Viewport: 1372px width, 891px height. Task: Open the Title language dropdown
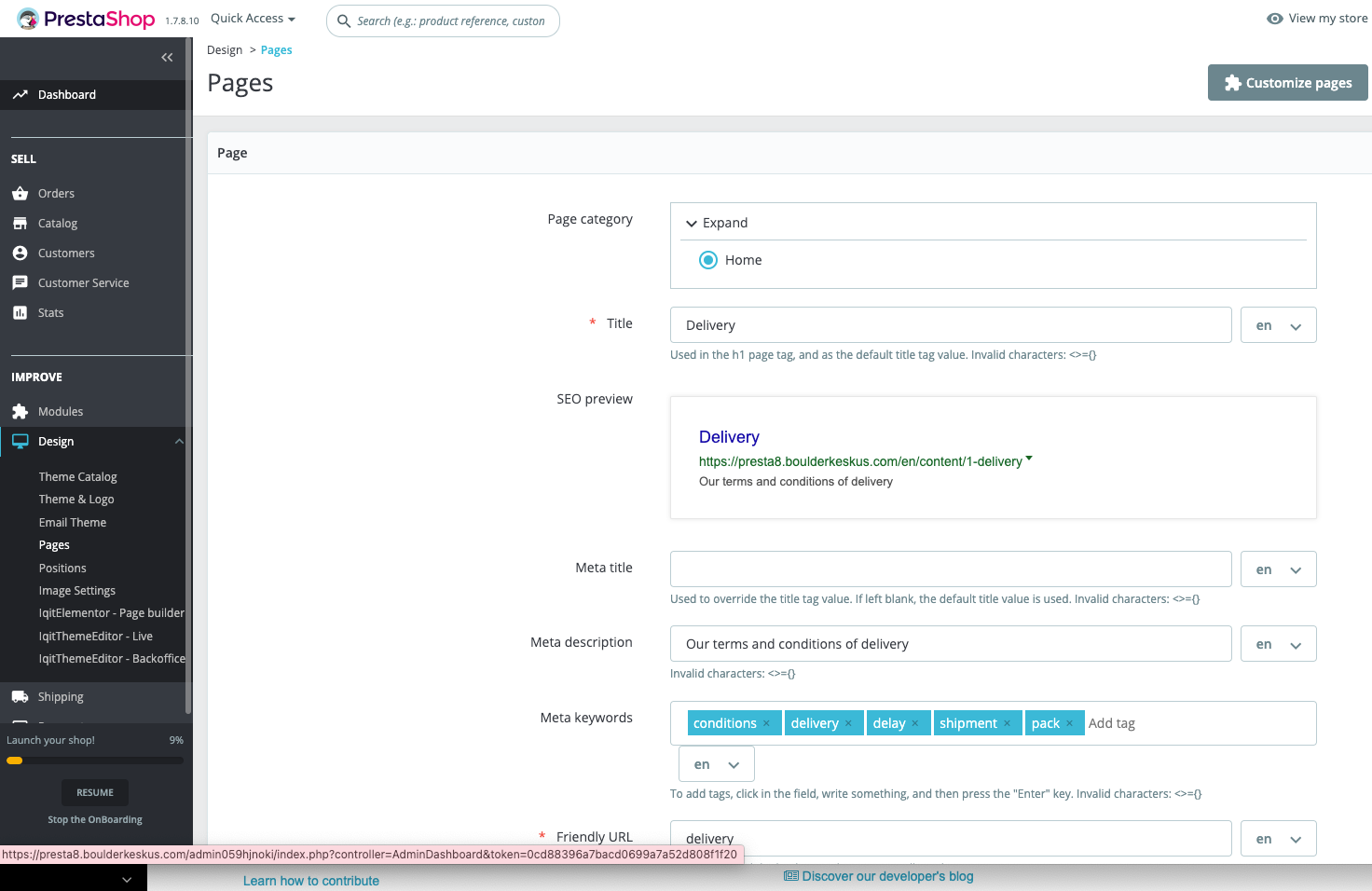(x=1279, y=325)
